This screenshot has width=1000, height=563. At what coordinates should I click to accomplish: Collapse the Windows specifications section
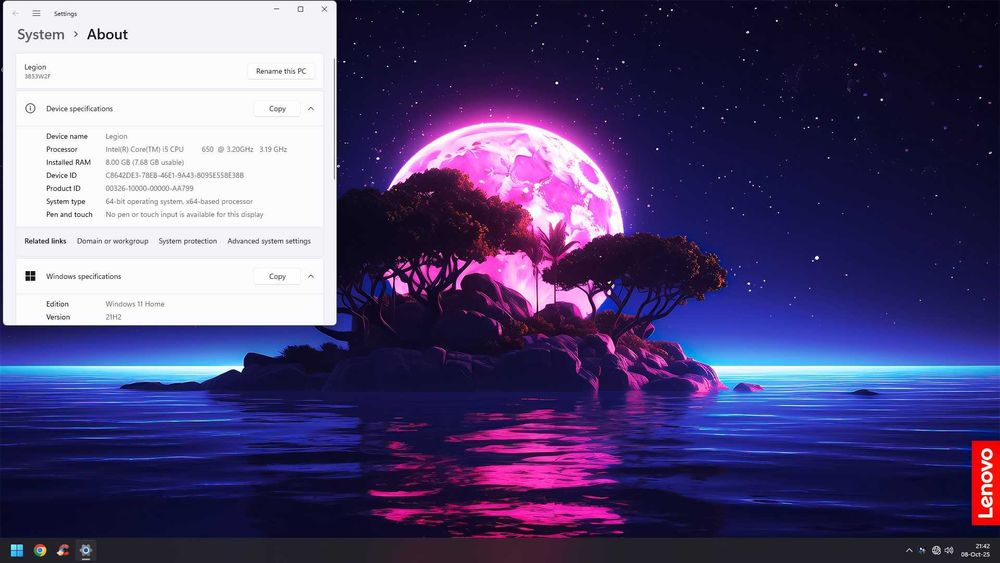(x=311, y=276)
